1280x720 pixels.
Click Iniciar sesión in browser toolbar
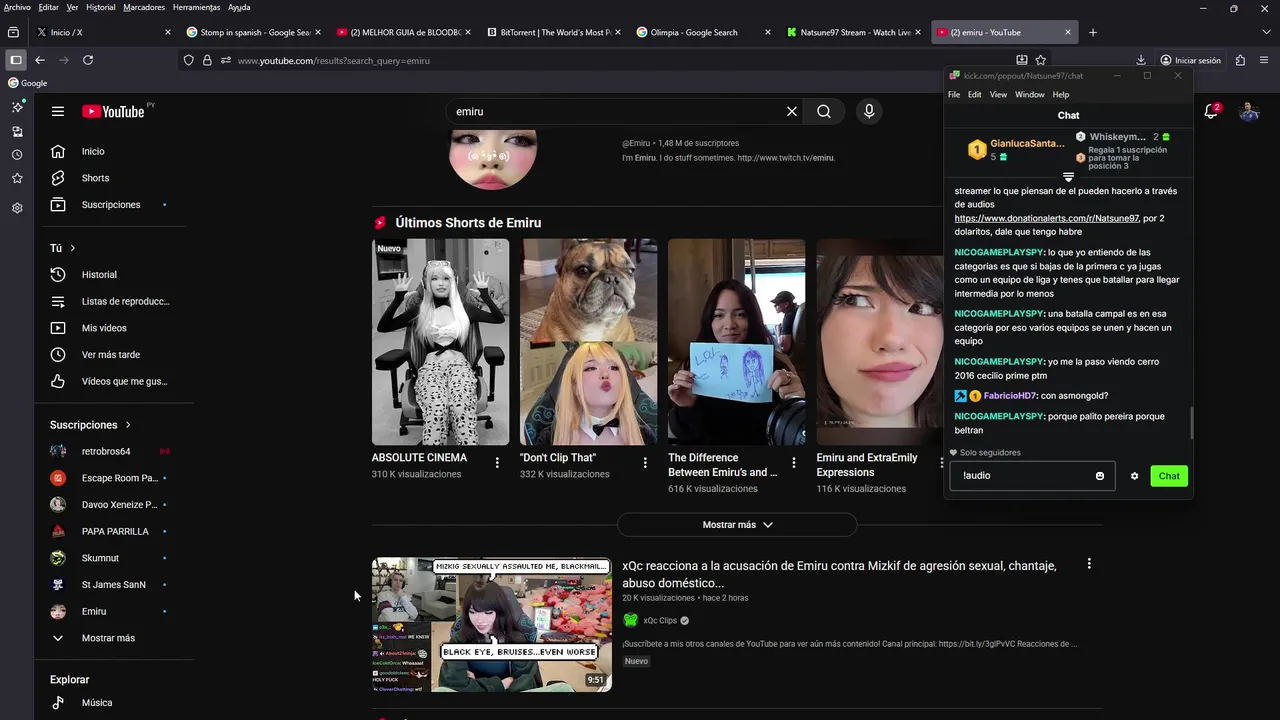click(x=1191, y=60)
